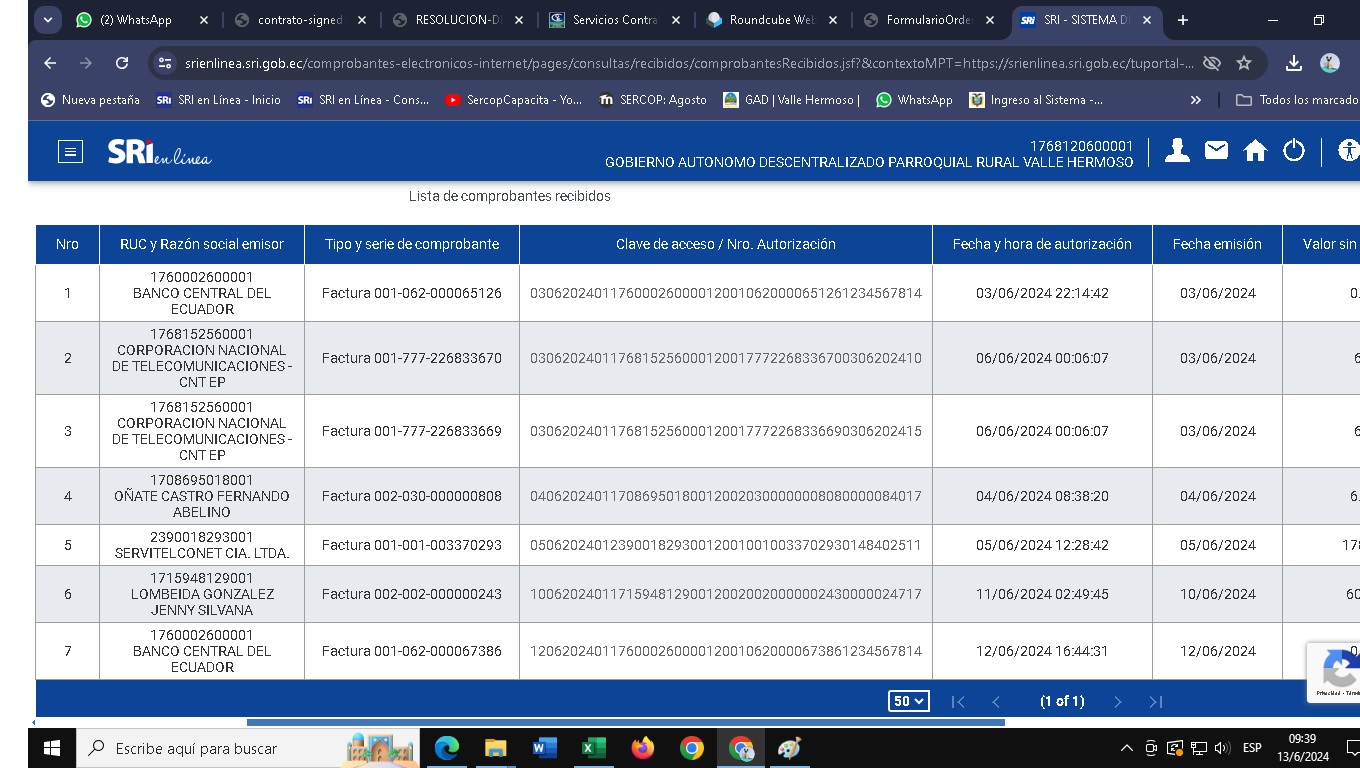
Task: Expand the rows-per-page dropdown showing 50
Action: pos(908,701)
